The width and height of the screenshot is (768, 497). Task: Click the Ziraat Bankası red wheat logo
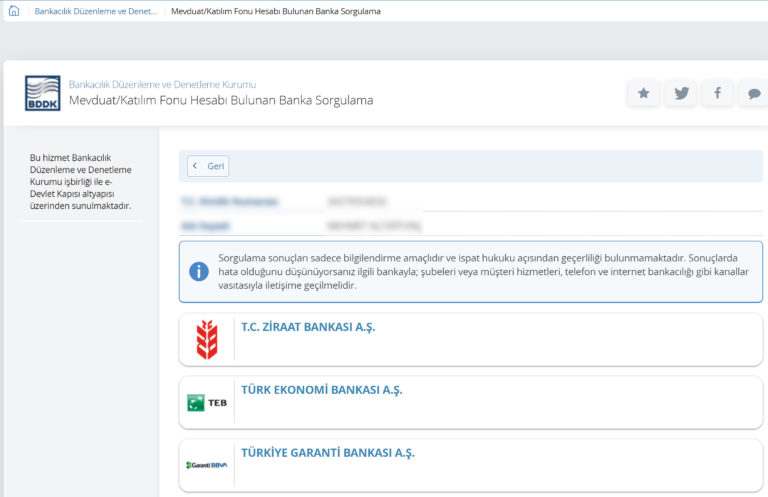[x=207, y=340]
